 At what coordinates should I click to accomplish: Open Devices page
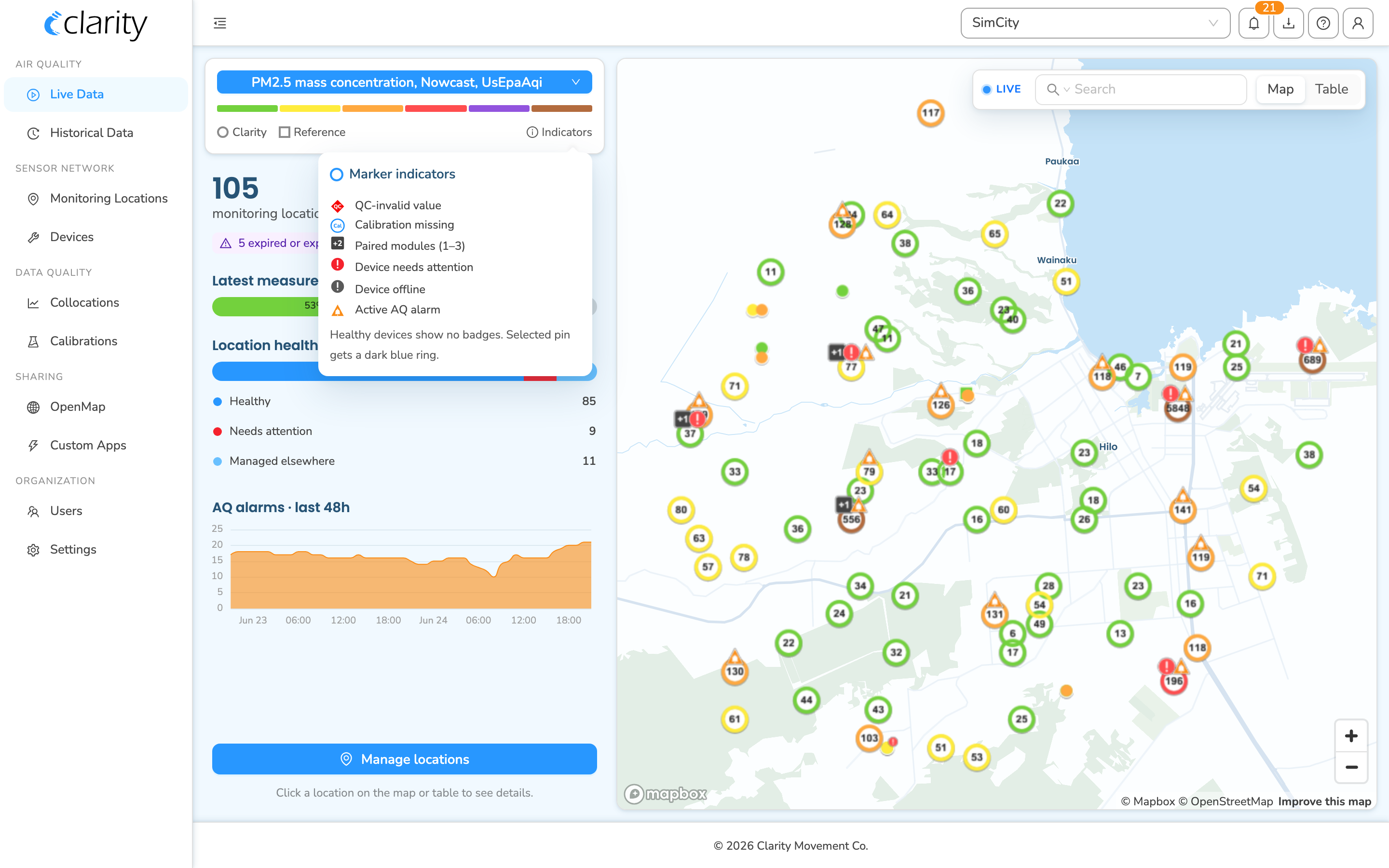pyautogui.click(x=96, y=237)
